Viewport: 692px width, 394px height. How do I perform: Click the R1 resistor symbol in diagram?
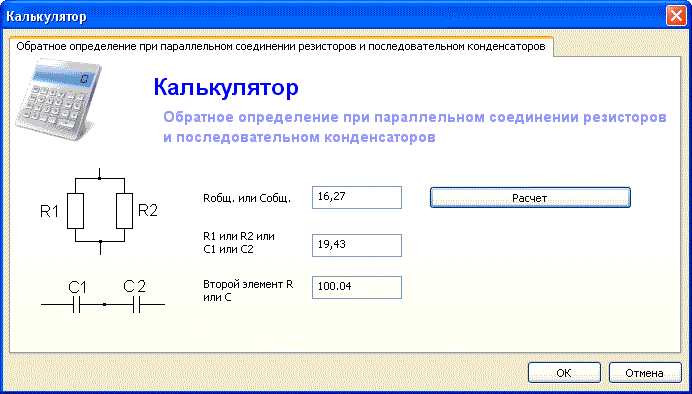(x=75, y=211)
